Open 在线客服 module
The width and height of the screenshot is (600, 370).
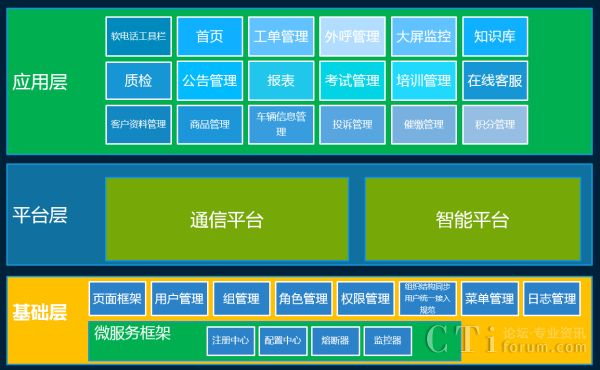495,81
